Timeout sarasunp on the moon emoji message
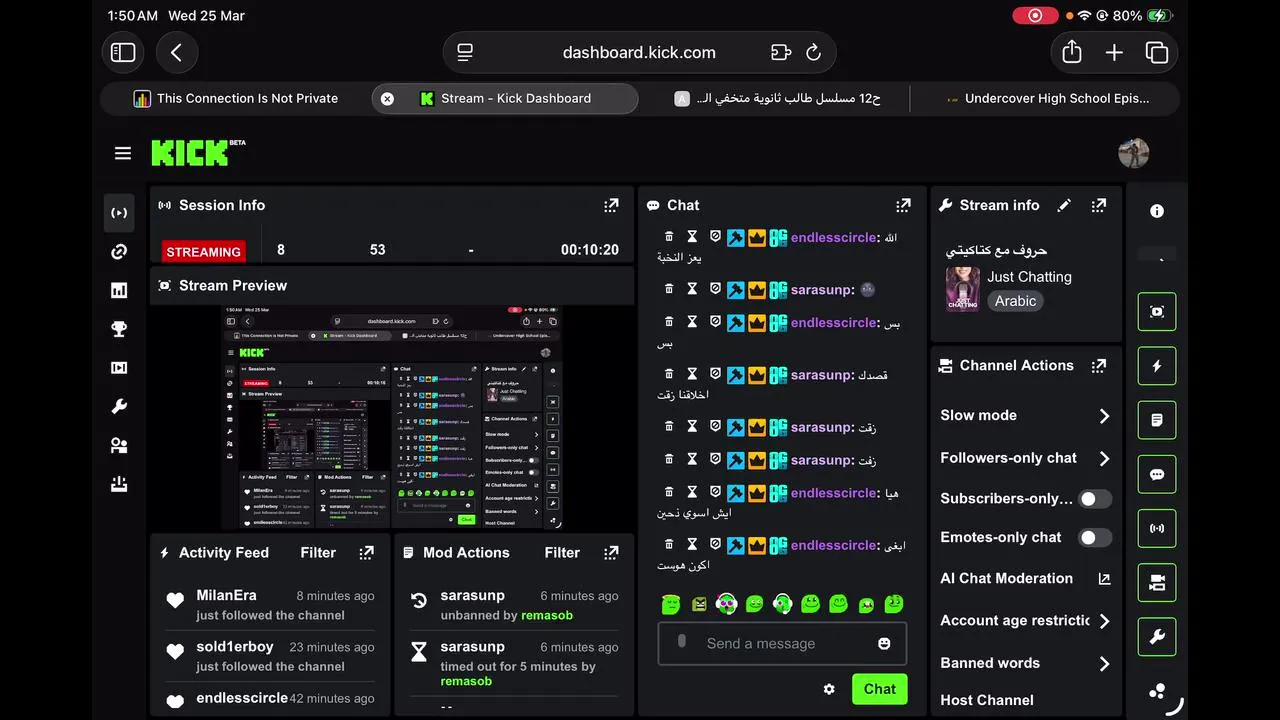The image size is (1280, 720). click(692, 289)
